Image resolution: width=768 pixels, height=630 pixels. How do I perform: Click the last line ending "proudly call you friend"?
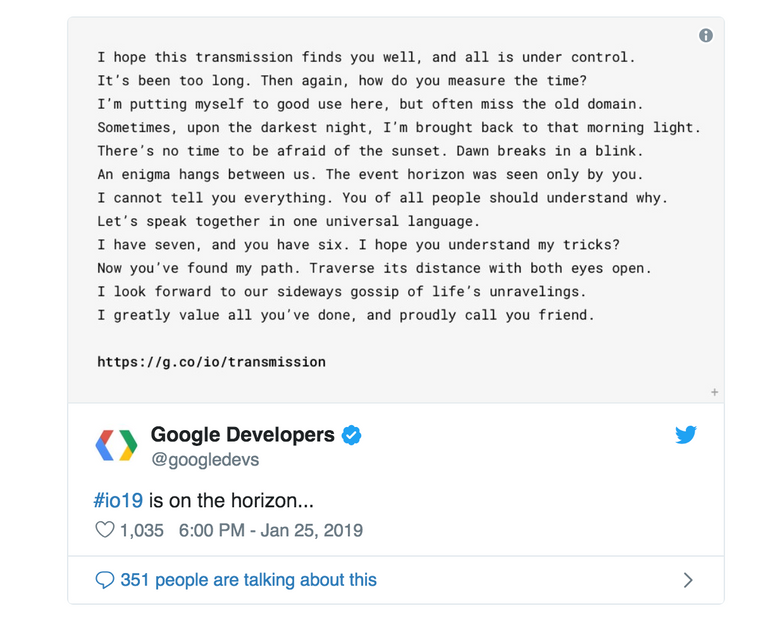click(x=345, y=315)
